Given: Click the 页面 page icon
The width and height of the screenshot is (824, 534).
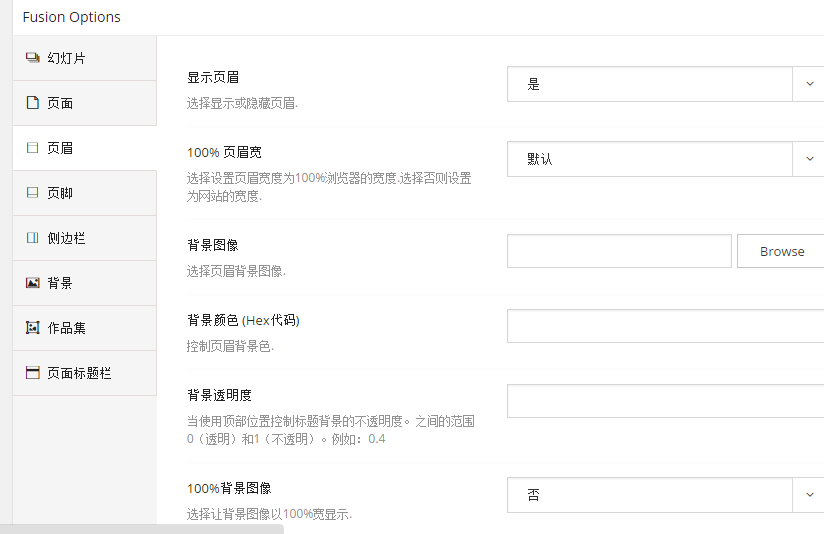Looking at the screenshot, I should click(32, 103).
